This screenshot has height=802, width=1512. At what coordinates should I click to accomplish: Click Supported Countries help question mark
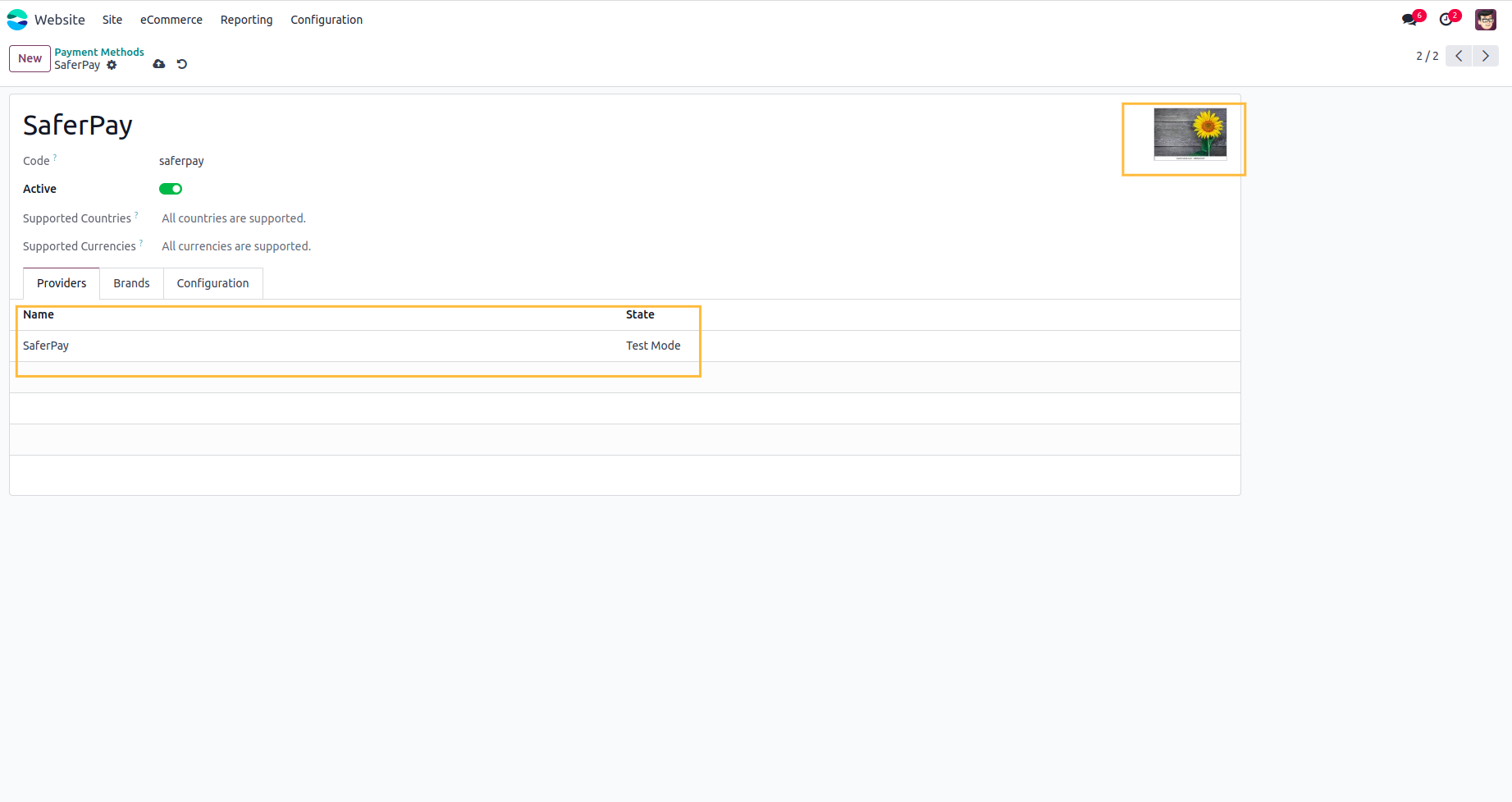click(136, 213)
